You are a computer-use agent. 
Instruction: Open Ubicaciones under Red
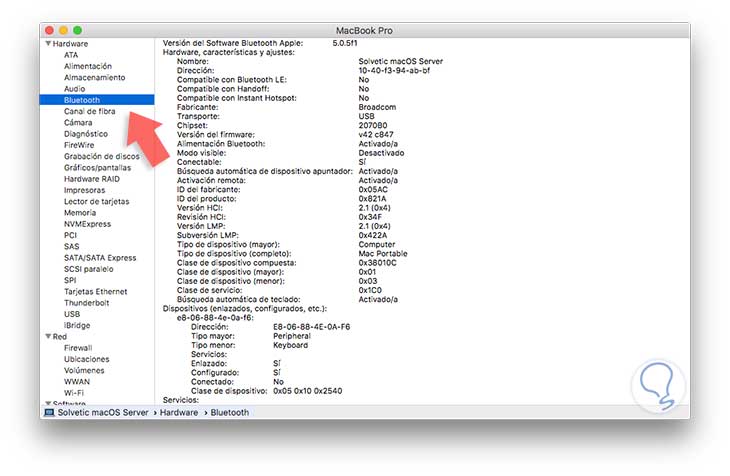[87, 359]
